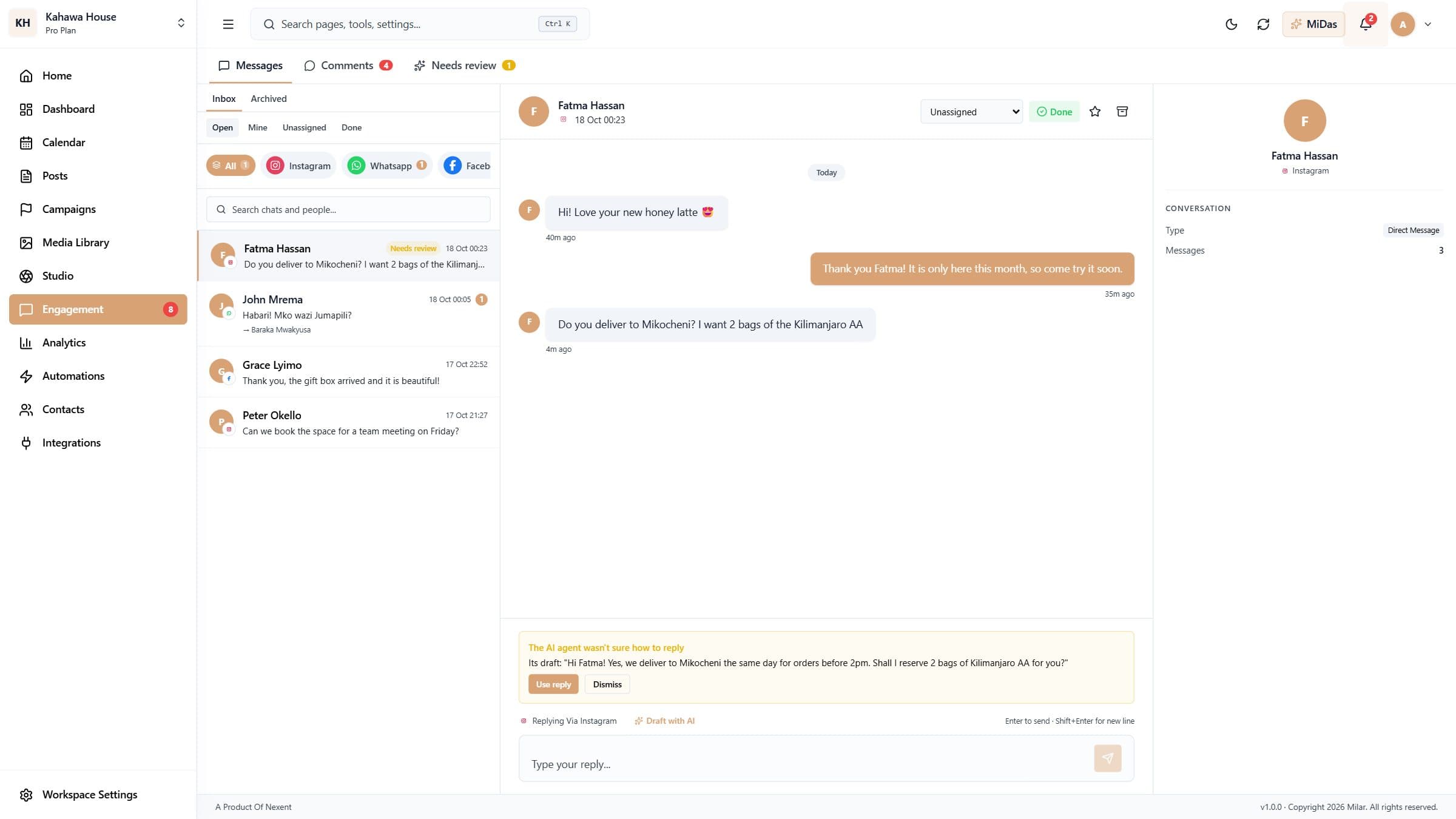Open Contacts in sidebar
1456x819 pixels.
coord(98,409)
